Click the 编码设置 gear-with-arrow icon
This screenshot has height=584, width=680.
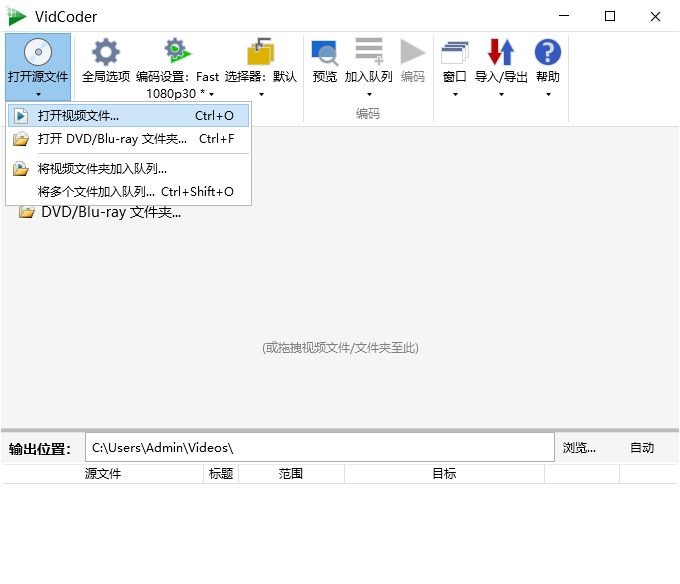pos(177,51)
